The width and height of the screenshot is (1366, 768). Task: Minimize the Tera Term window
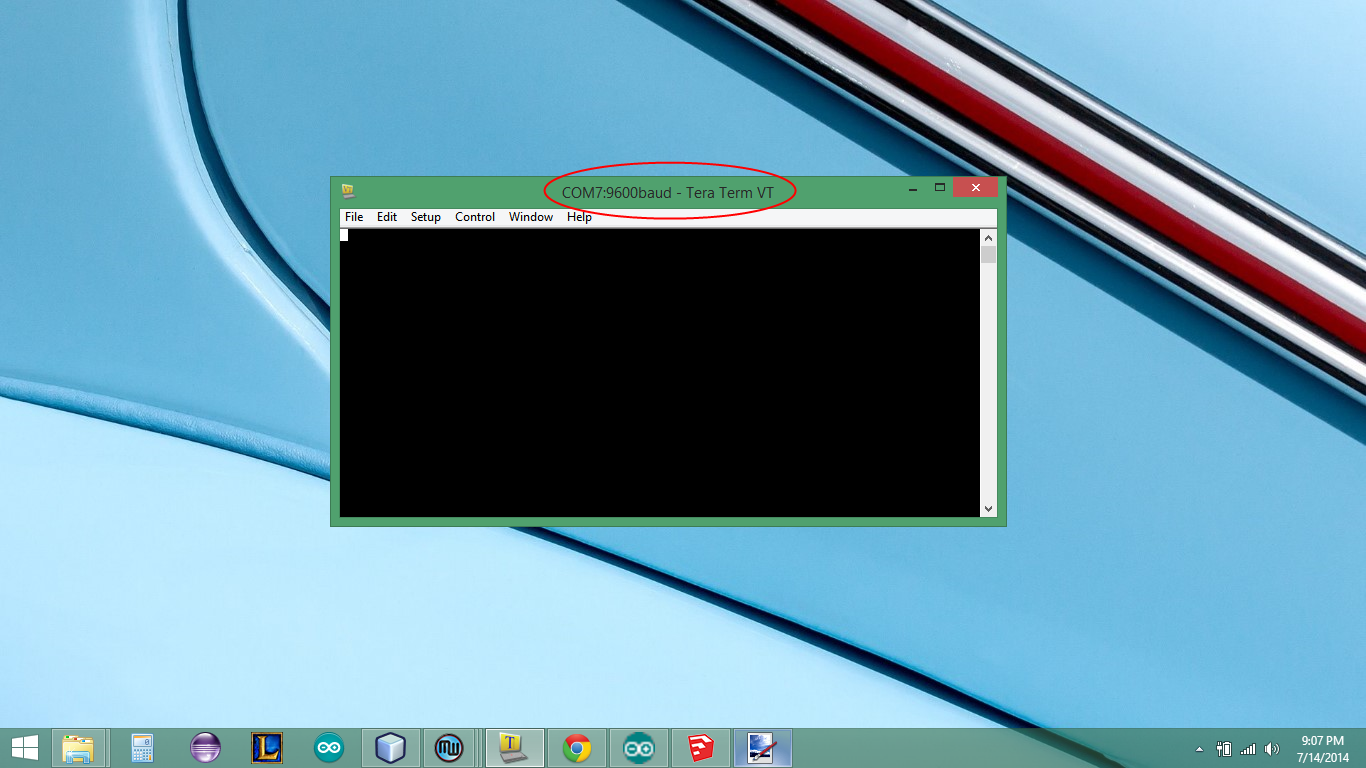[x=913, y=188]
